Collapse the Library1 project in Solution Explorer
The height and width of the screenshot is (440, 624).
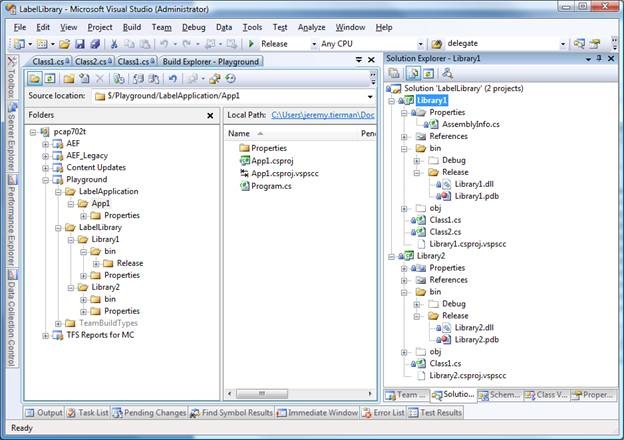(392, 101)
